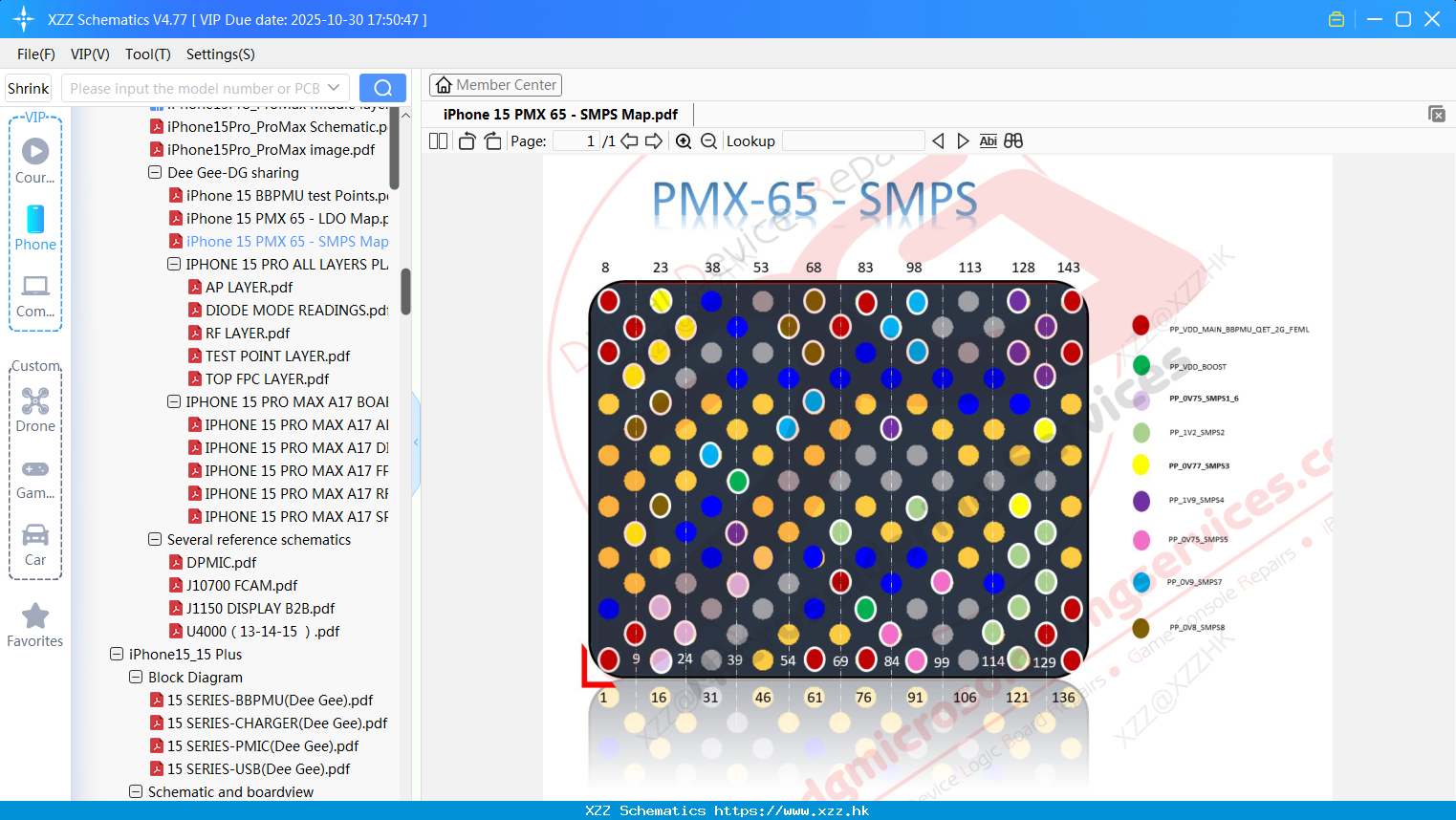This screenshot has height=820, width=1456.
Task: Open the Tool(T) menu
Action: [148, 54]
